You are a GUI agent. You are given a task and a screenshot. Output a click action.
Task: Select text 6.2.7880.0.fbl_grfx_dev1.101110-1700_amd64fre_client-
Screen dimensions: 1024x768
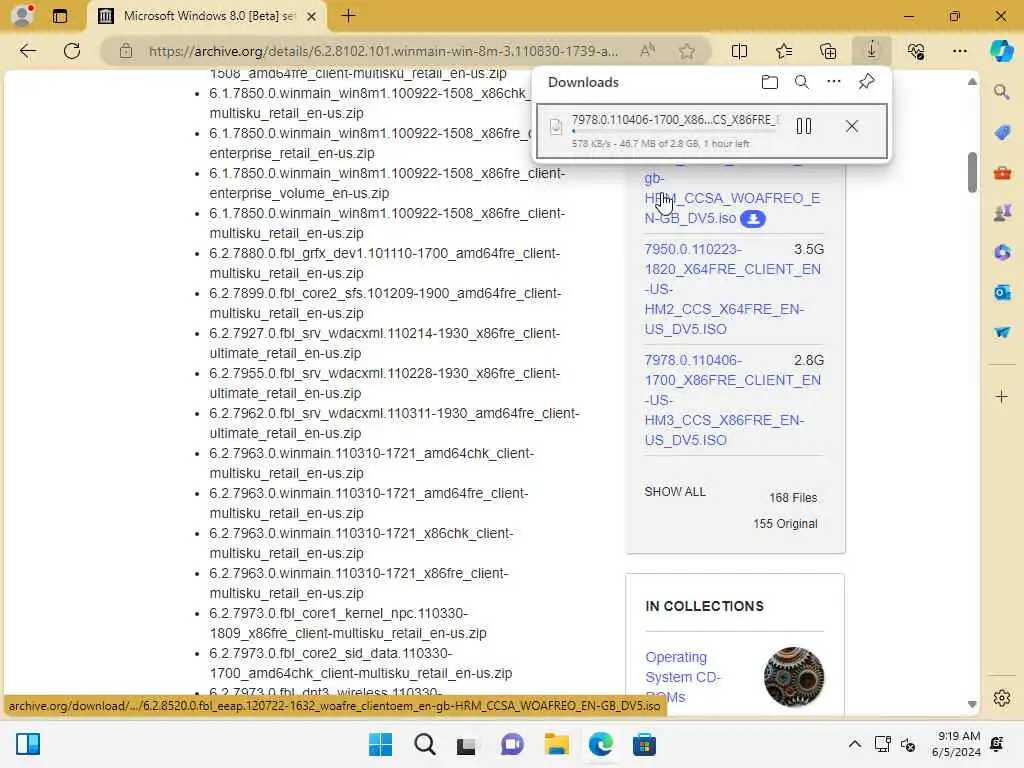tap(385, 253)
